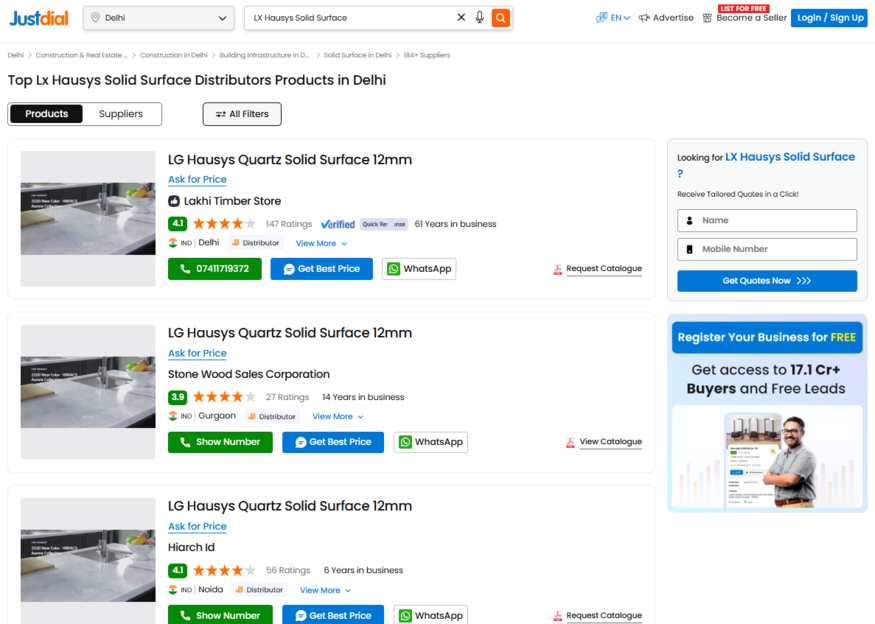Click the Verified badge on Lakhi Timber Store
This screenshot has width=875, height=624.
338,224
